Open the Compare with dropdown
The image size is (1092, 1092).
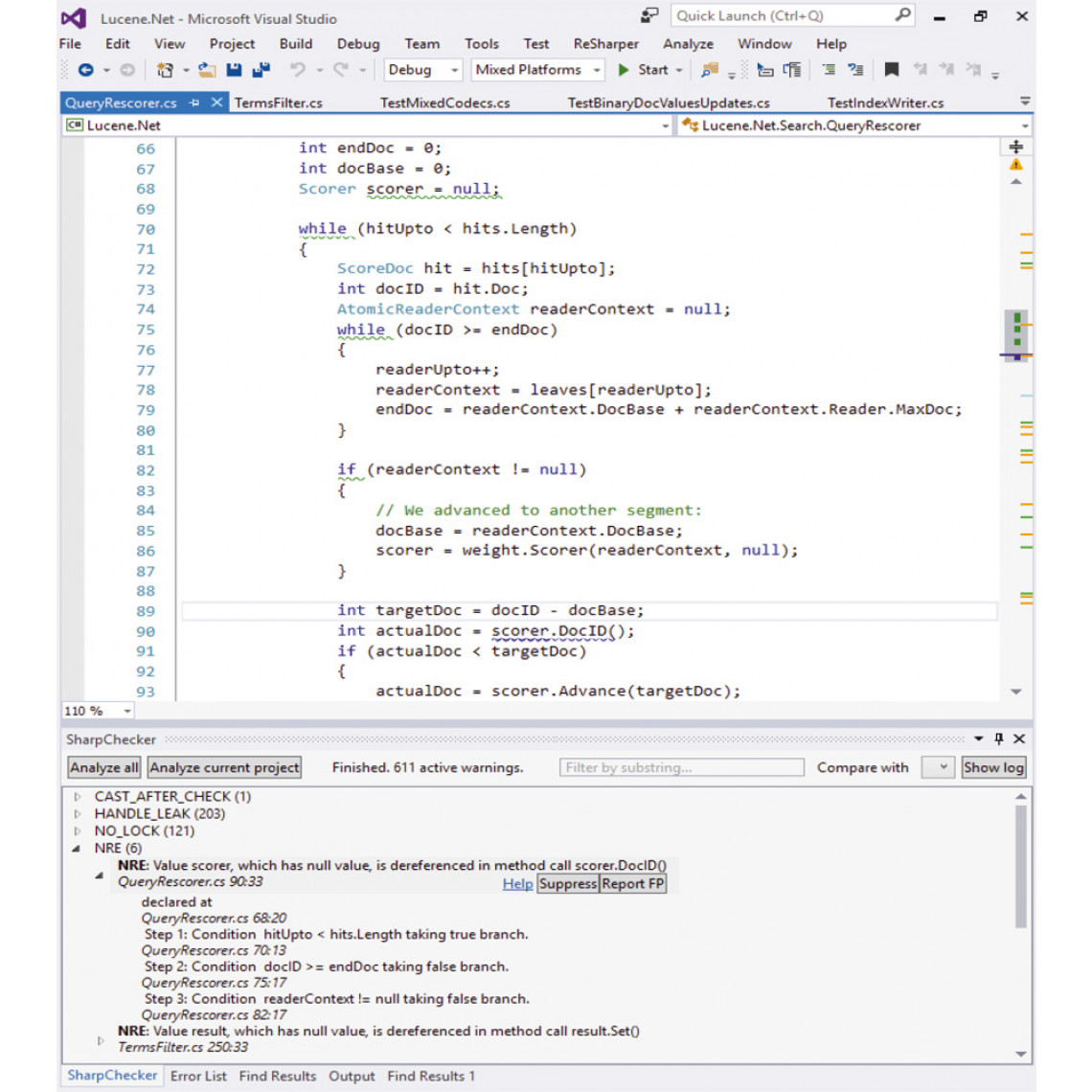point(938,767)
